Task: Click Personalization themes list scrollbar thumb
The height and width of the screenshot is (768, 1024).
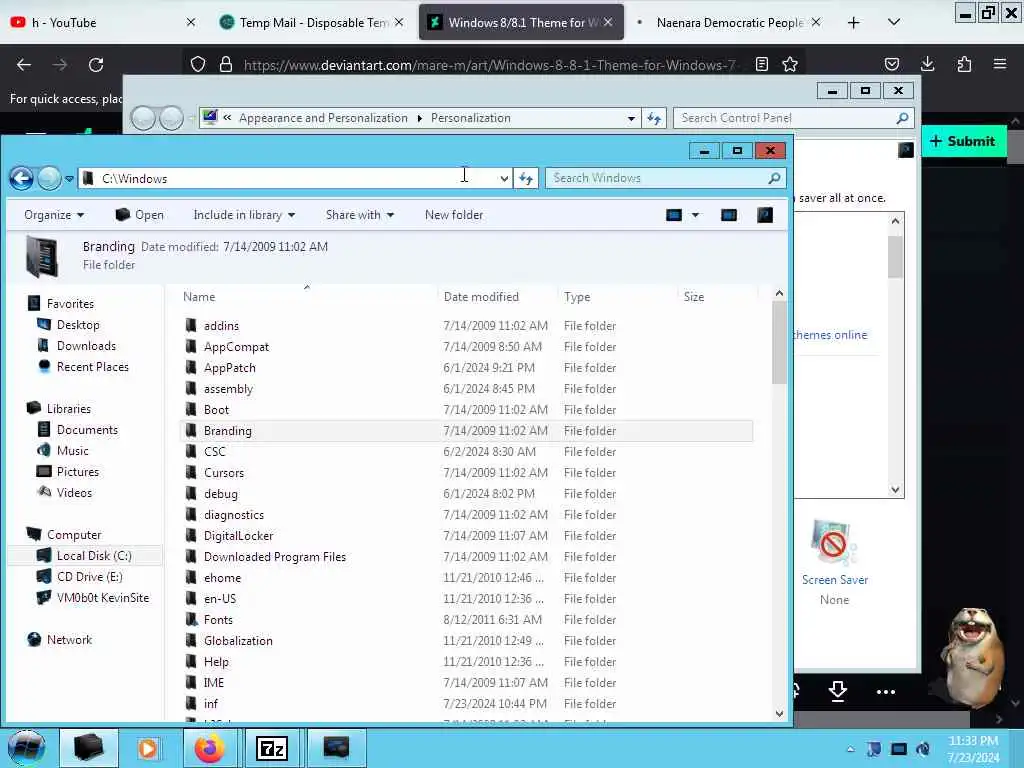Action: tap(895, 256)
